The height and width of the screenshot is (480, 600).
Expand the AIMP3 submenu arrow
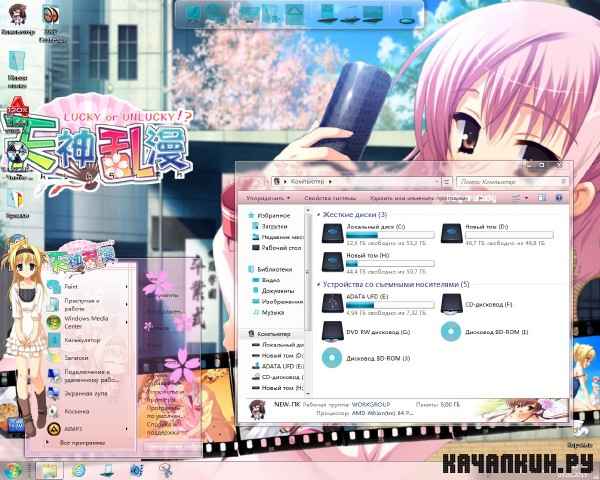coord(127,429)
